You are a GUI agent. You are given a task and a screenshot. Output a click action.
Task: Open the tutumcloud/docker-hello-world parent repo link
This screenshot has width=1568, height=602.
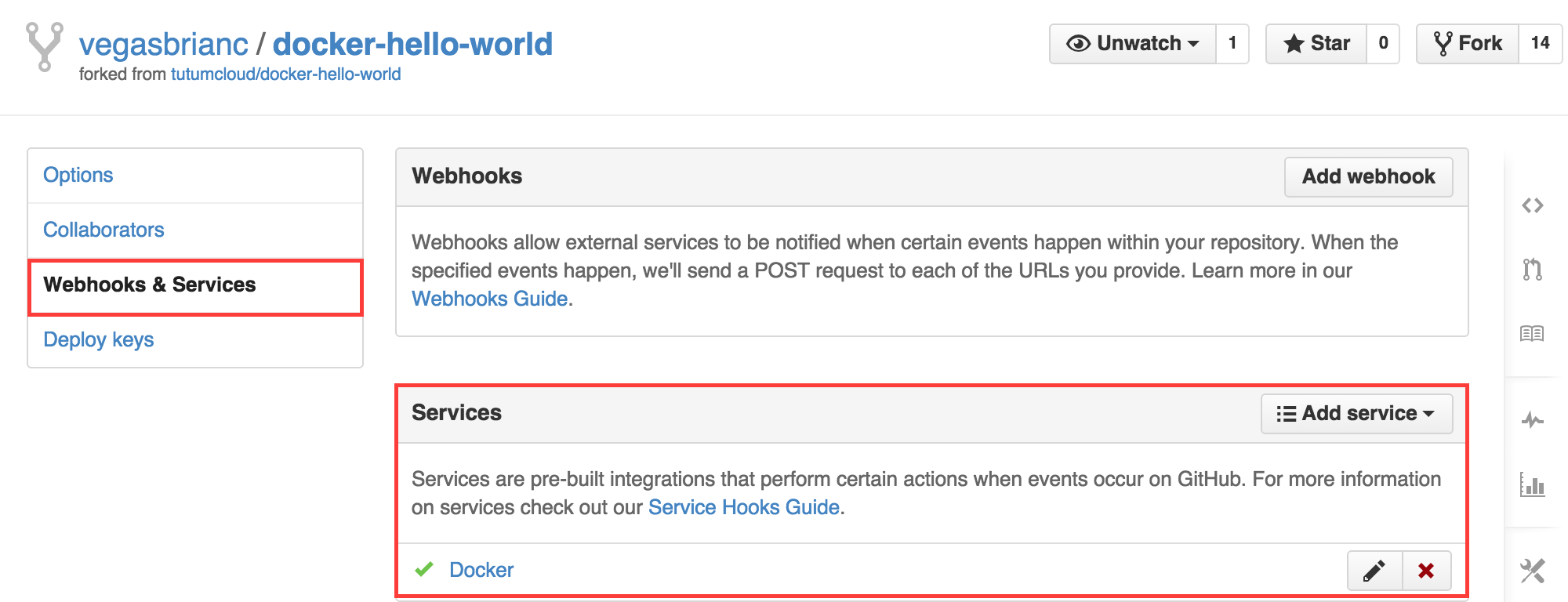pos(285,74)
